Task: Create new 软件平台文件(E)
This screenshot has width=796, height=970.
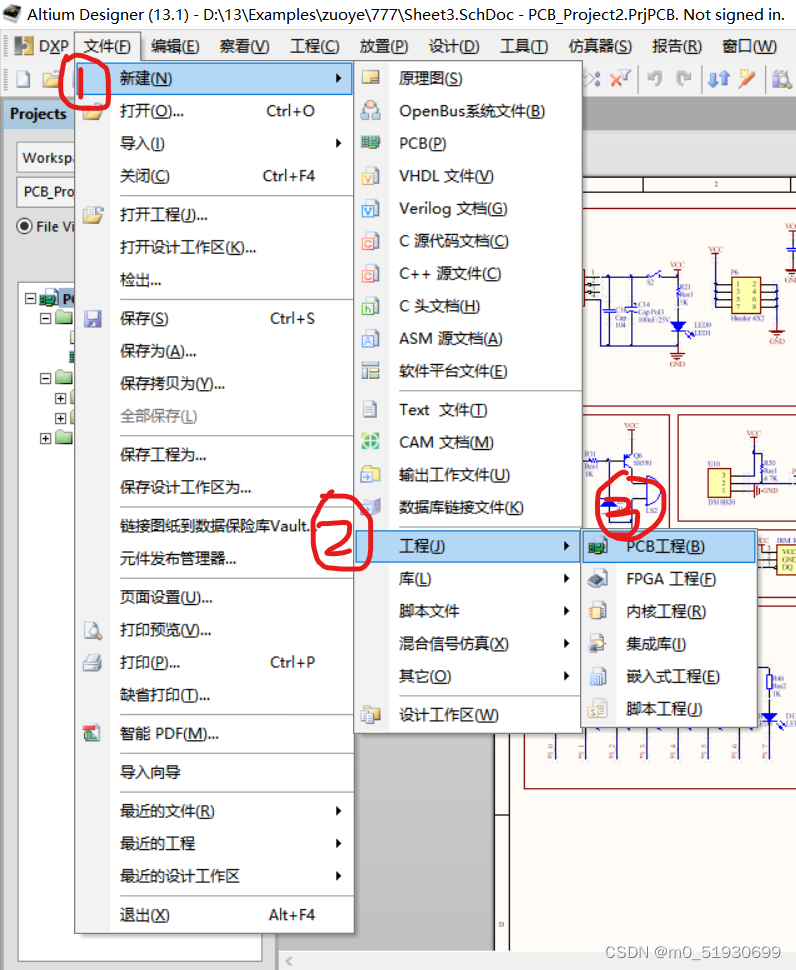Action: pos(469,371)
